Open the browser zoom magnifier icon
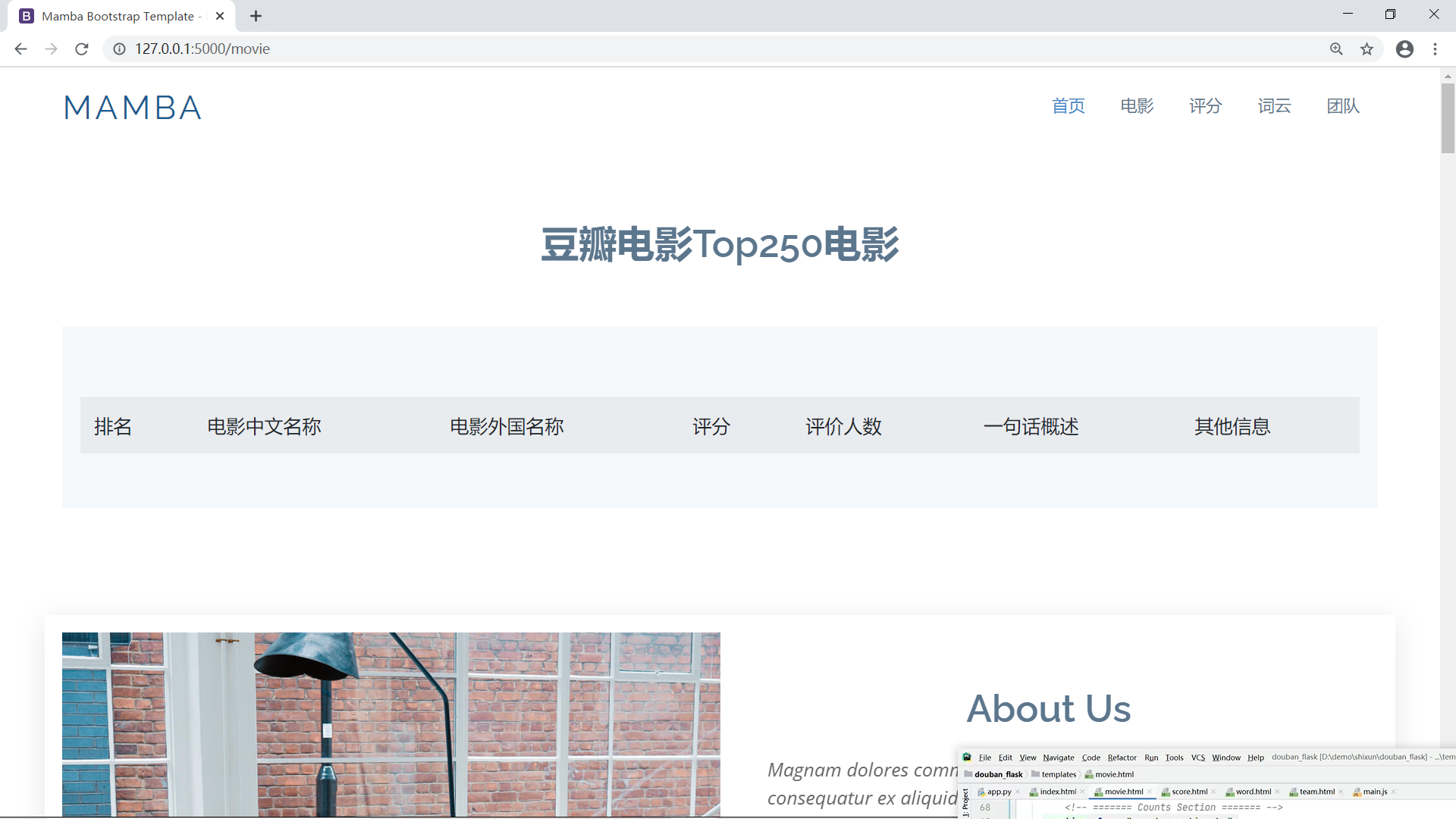This screenshot has height=819, width=1456. (x=1336, y=49)
